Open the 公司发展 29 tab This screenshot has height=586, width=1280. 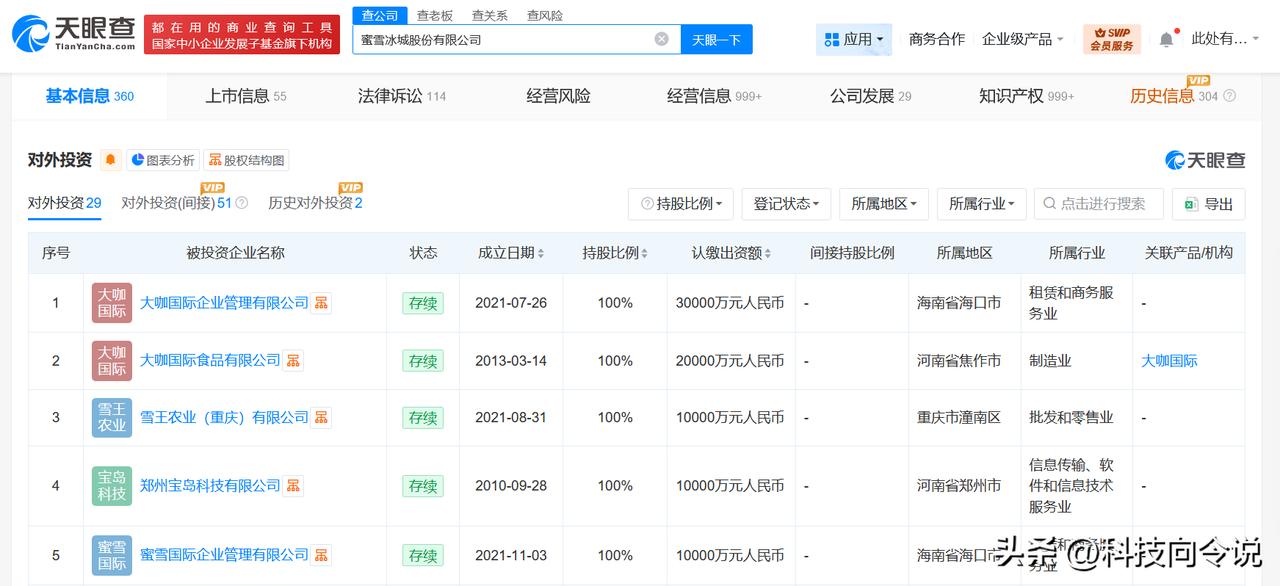tap(870, 96)
